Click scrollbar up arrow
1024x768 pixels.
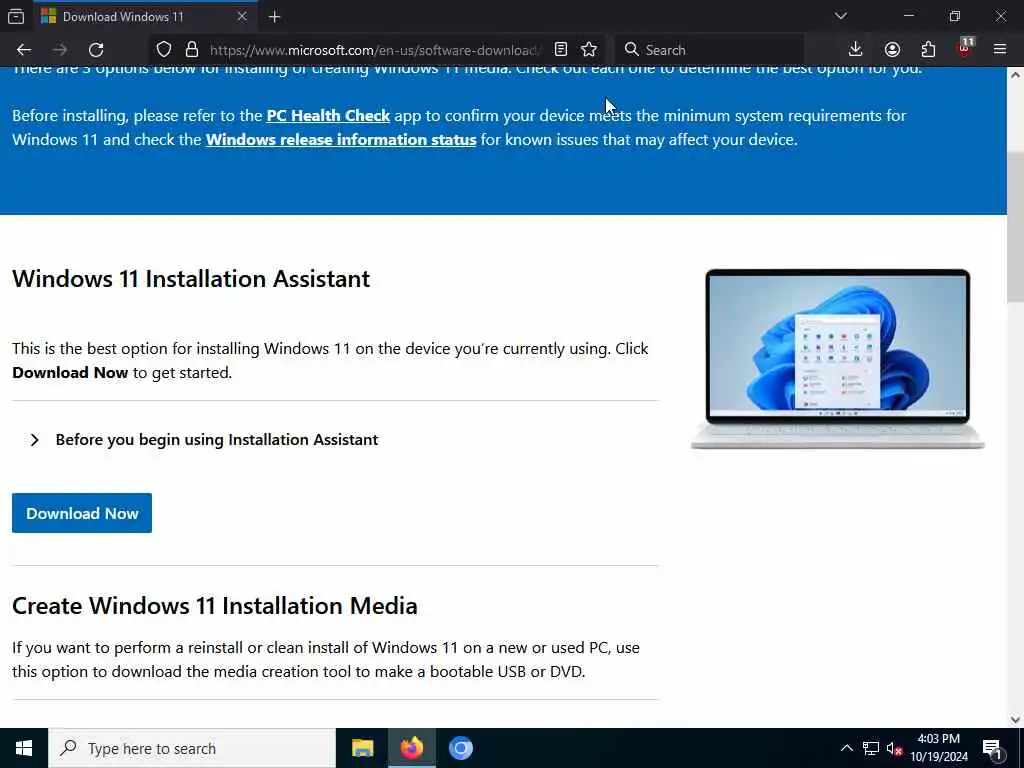[1015, 75]
